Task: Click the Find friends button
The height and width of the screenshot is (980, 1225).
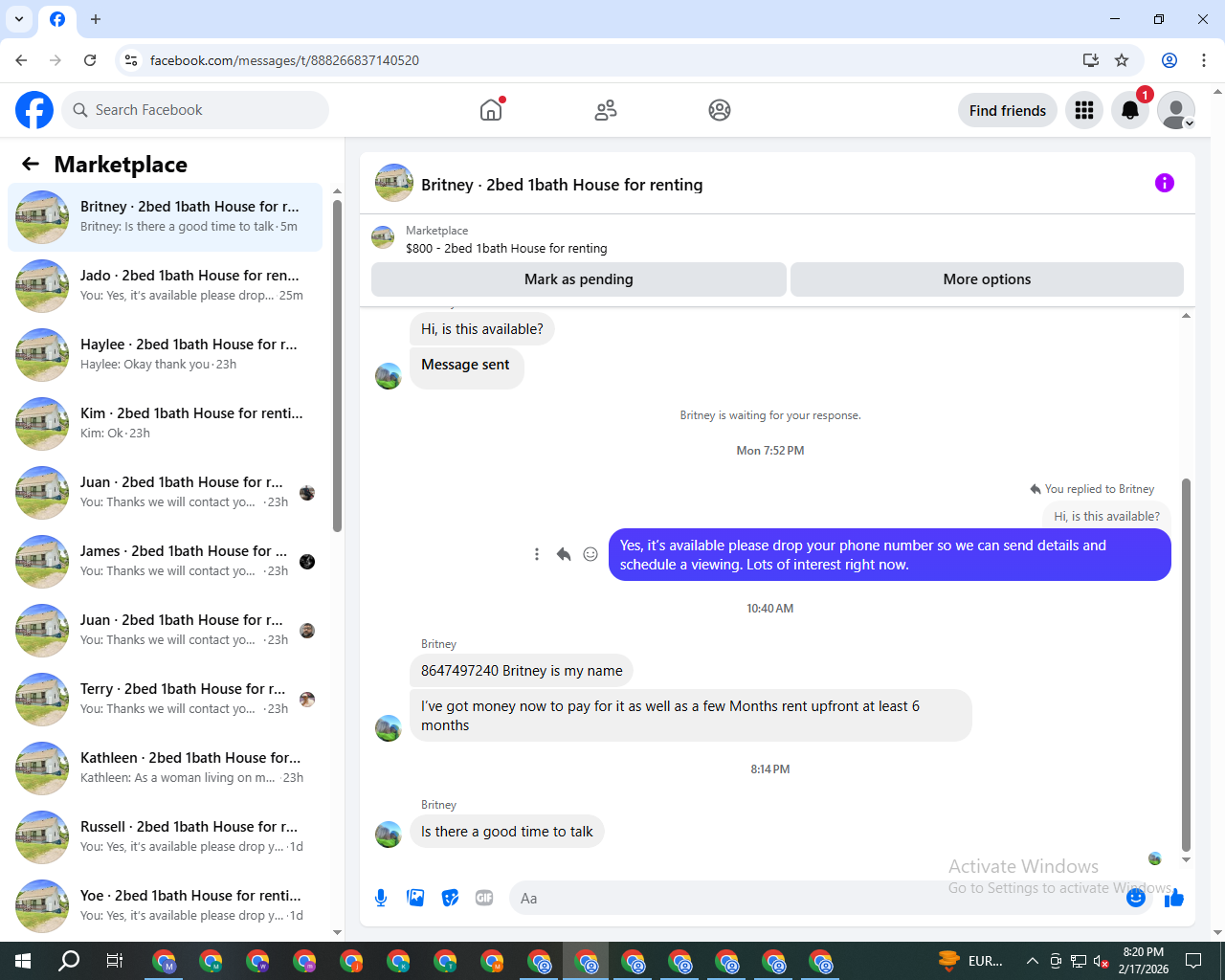Action: pyautogui.click(x=1008, y=110)
